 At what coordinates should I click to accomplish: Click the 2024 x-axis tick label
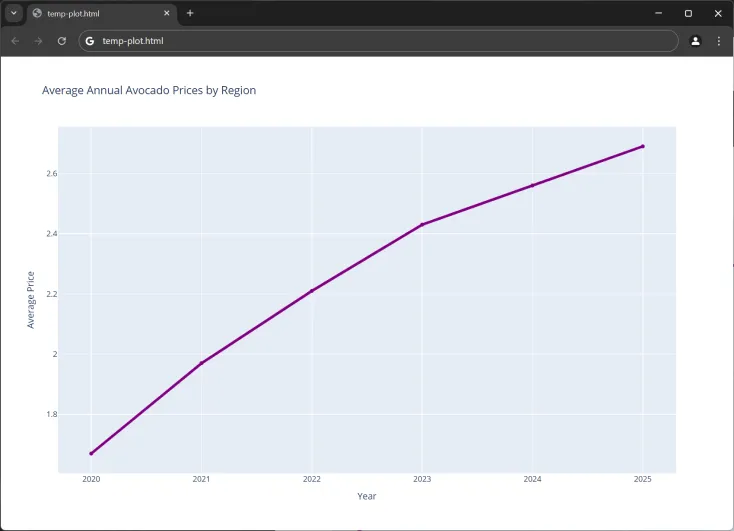click(532, 479)
